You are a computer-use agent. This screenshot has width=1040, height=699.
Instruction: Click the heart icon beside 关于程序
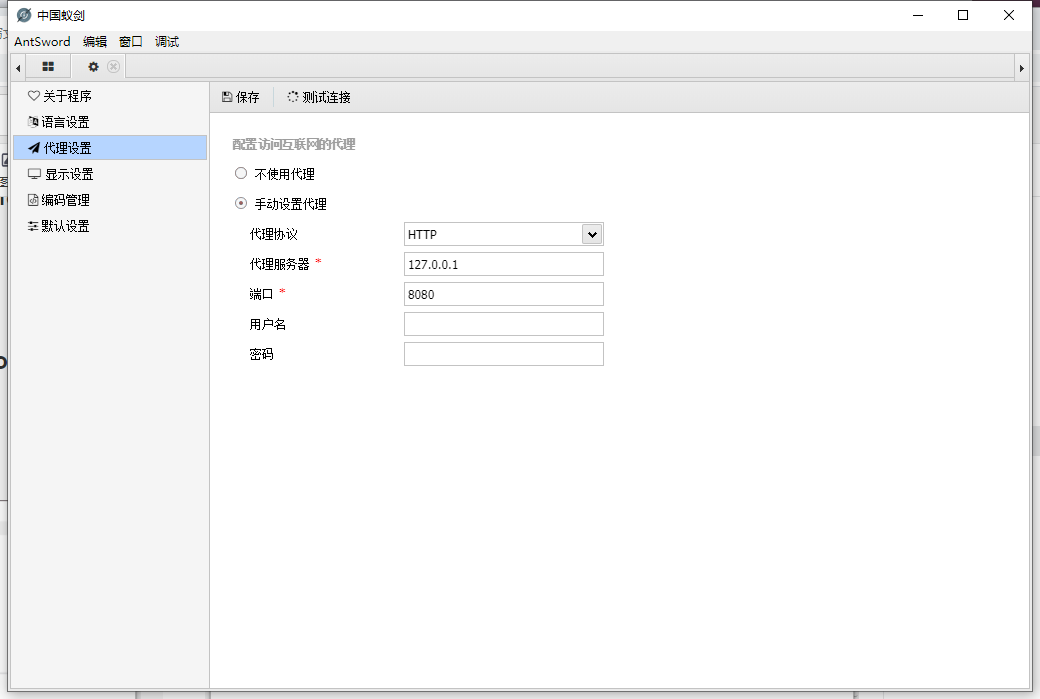tap(34, 95)
